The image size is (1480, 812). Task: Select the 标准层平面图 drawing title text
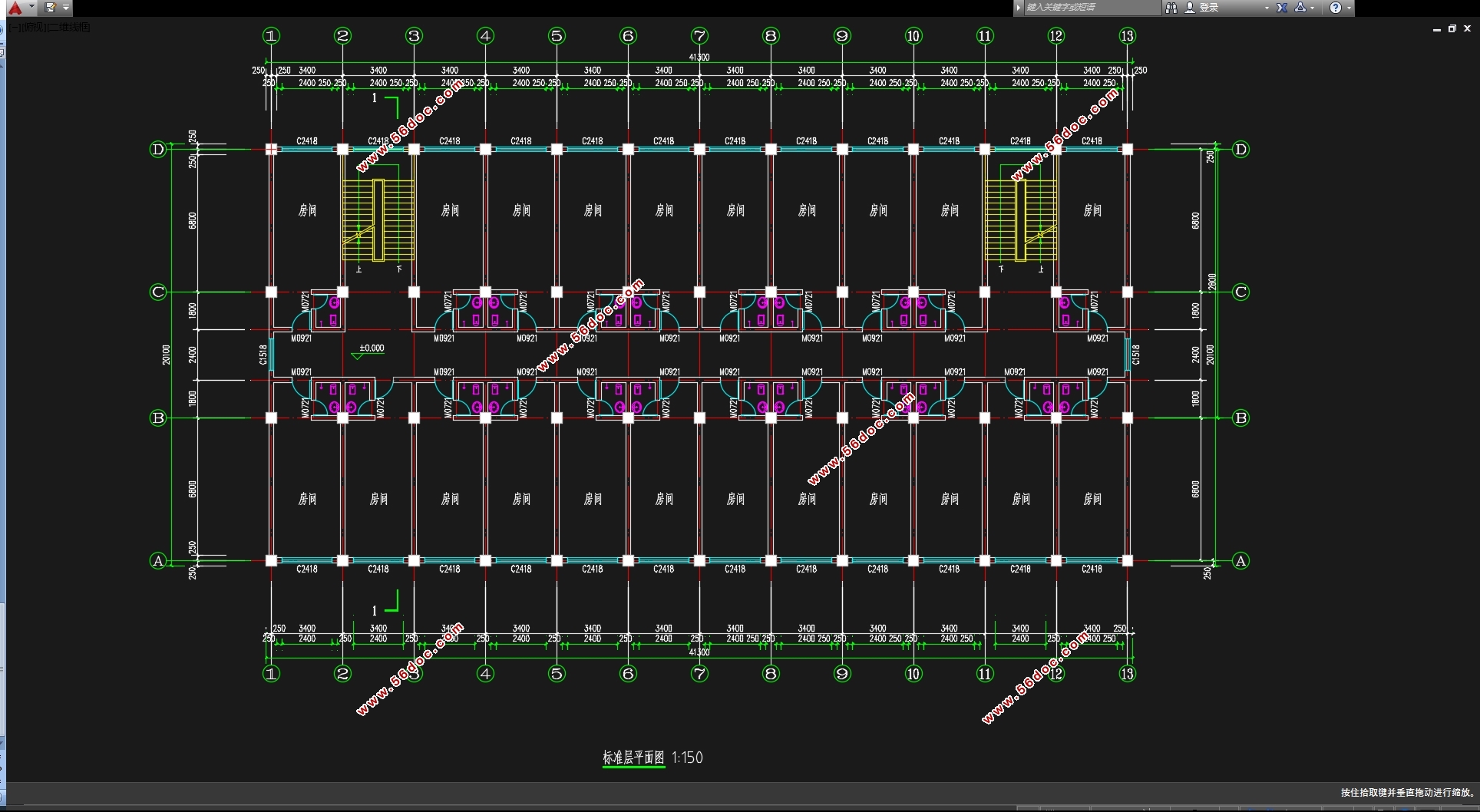click(633, 758)
